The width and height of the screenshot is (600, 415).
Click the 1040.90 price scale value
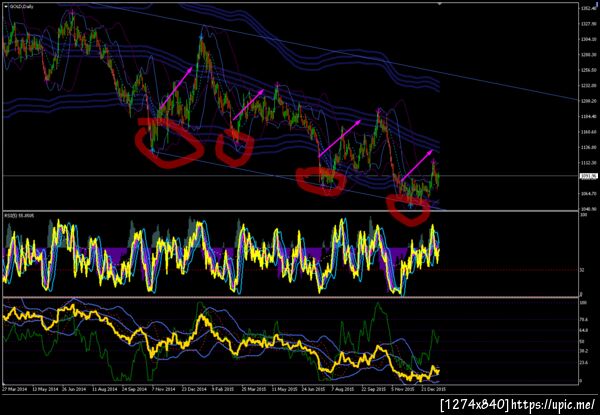coord(587,209)
